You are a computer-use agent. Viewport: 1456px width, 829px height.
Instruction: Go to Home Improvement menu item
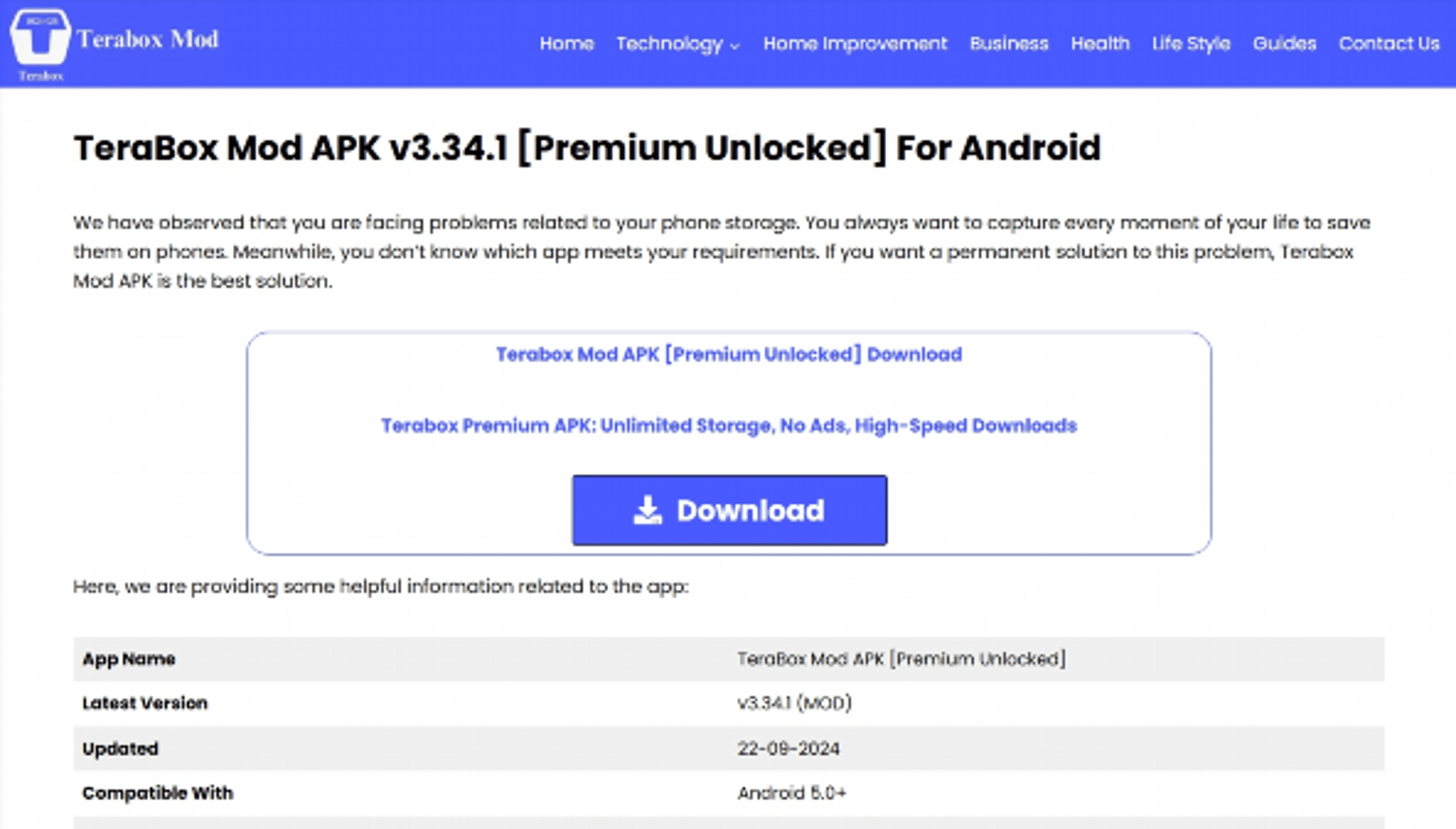pos(855,43)
